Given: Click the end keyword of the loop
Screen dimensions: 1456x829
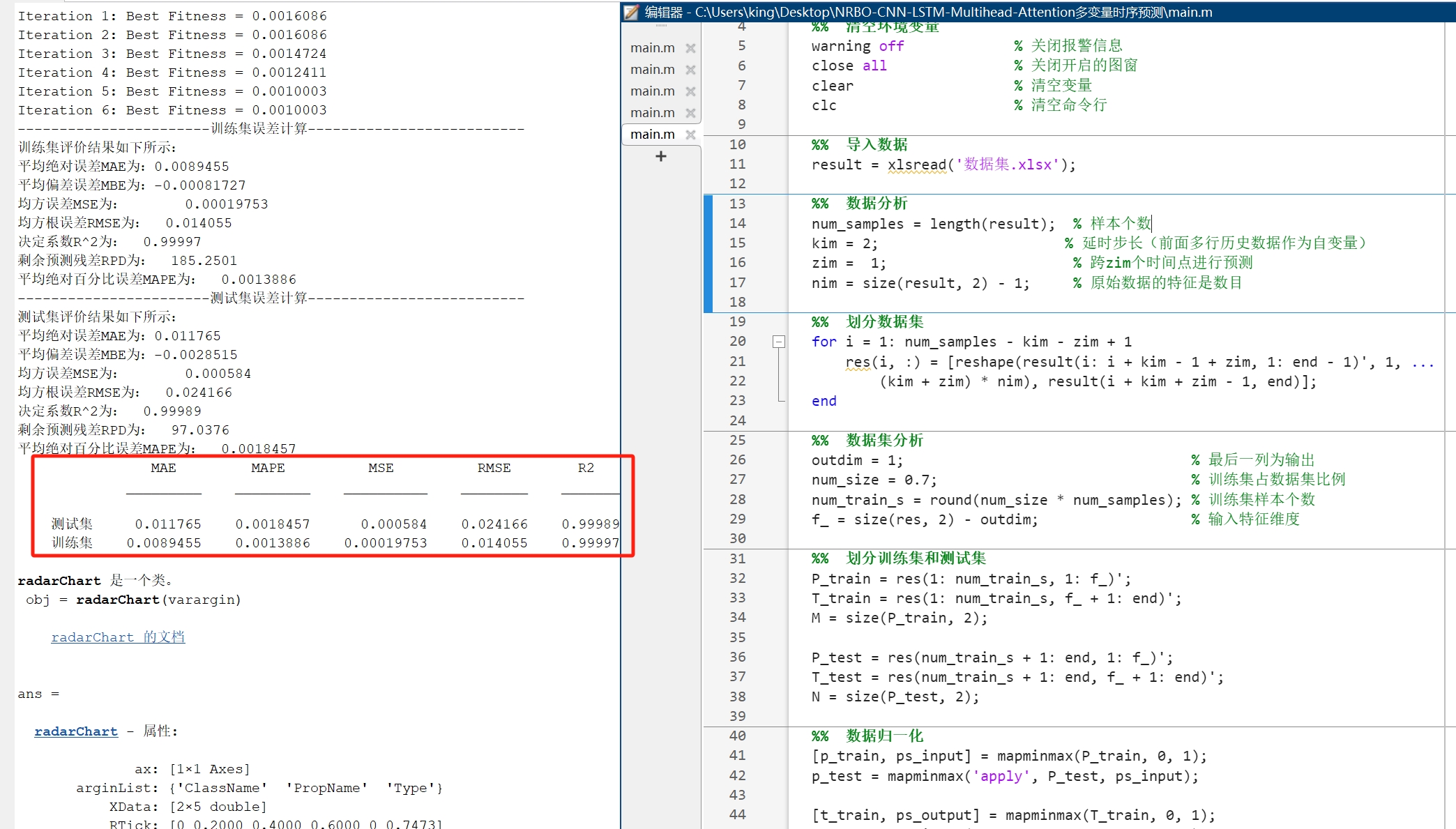Looking at the screenshot, I should click(x=824, y=401).
